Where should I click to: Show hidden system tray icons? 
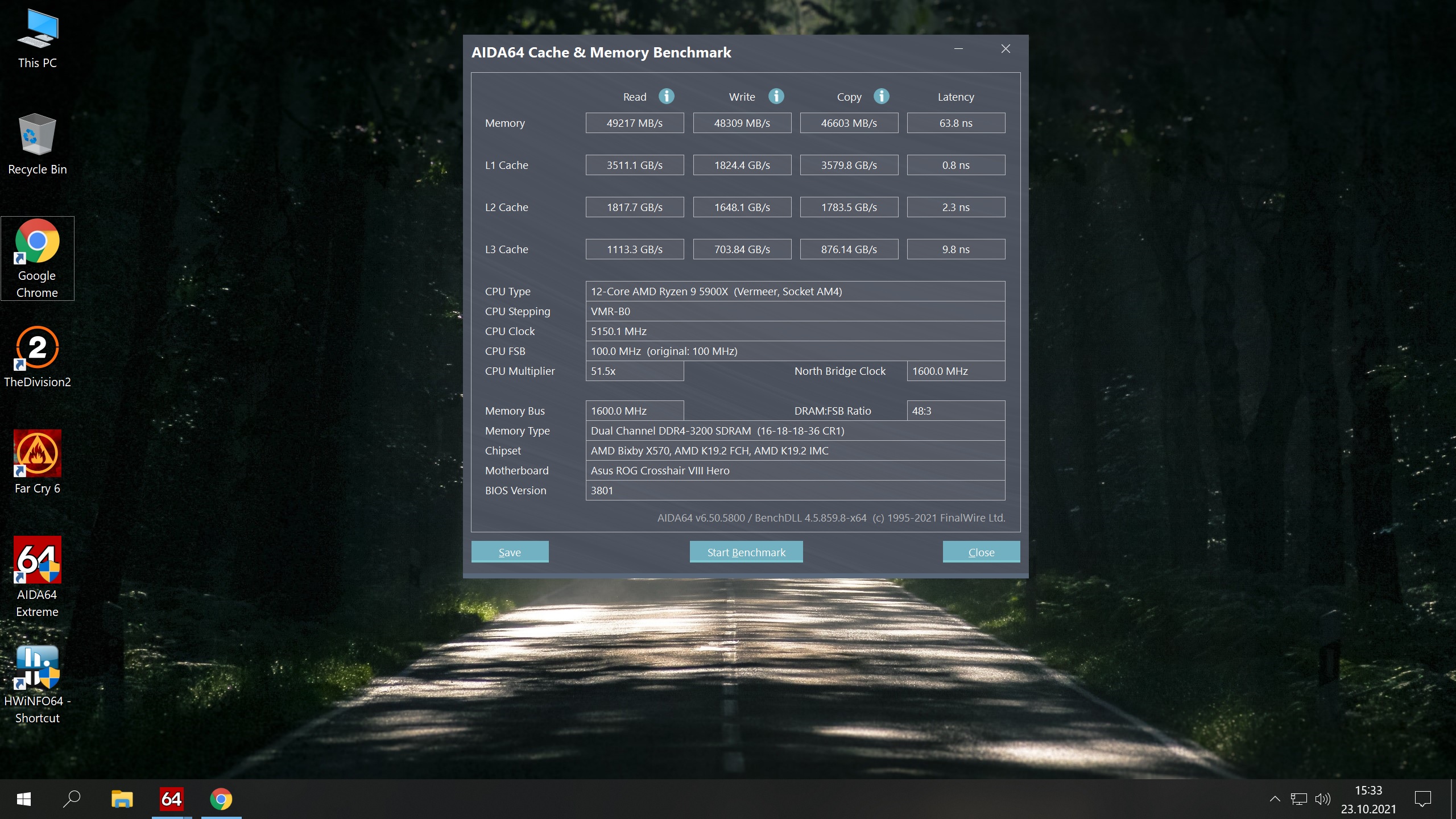pyautogui.click(x=1275, y=799)
